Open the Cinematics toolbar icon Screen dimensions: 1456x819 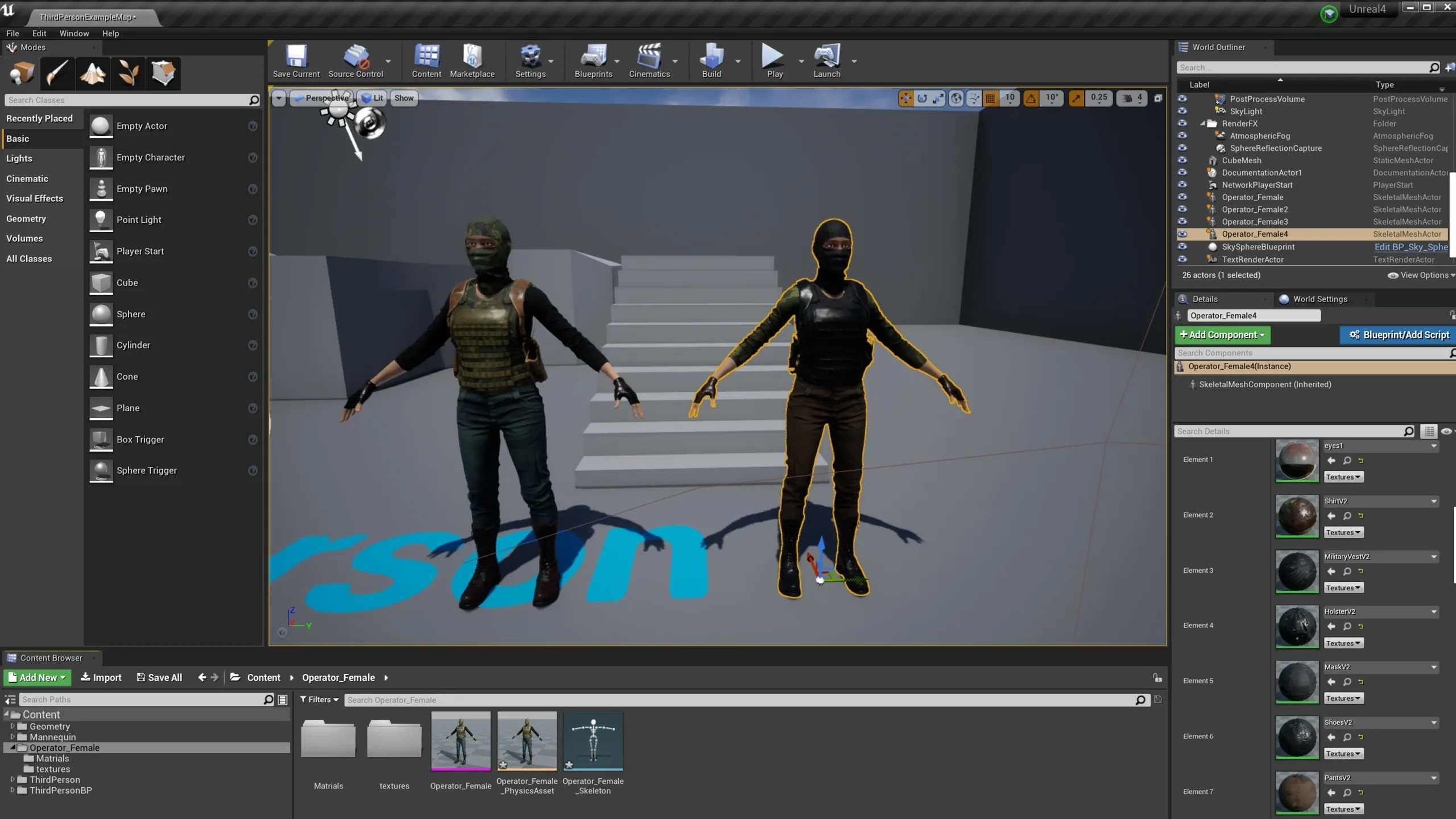click(649, 61)
